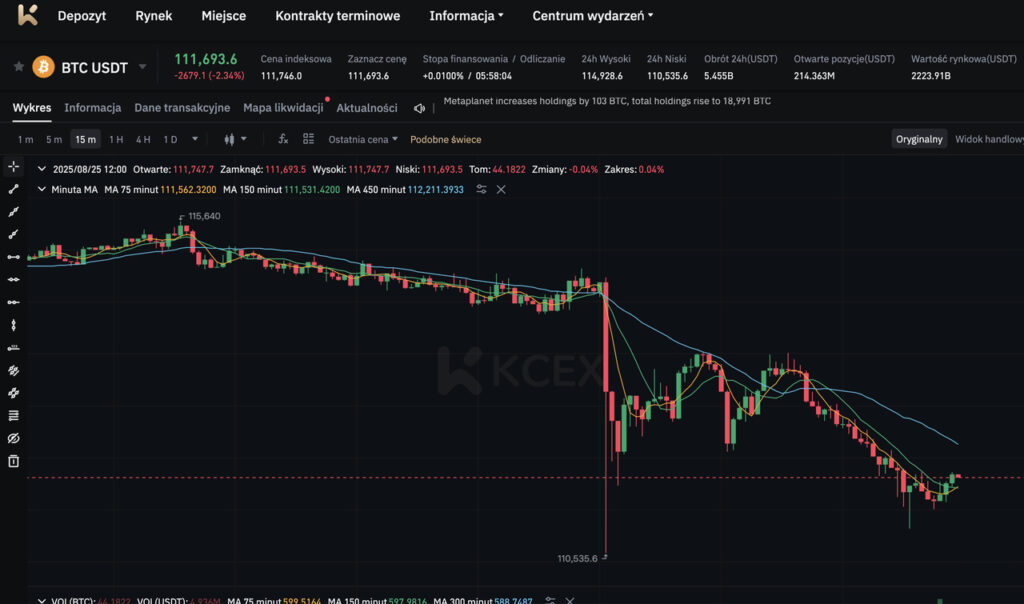
Task: Switch to Oryginalny chart view
Action: pyautogui.click(x=919, y=139)
